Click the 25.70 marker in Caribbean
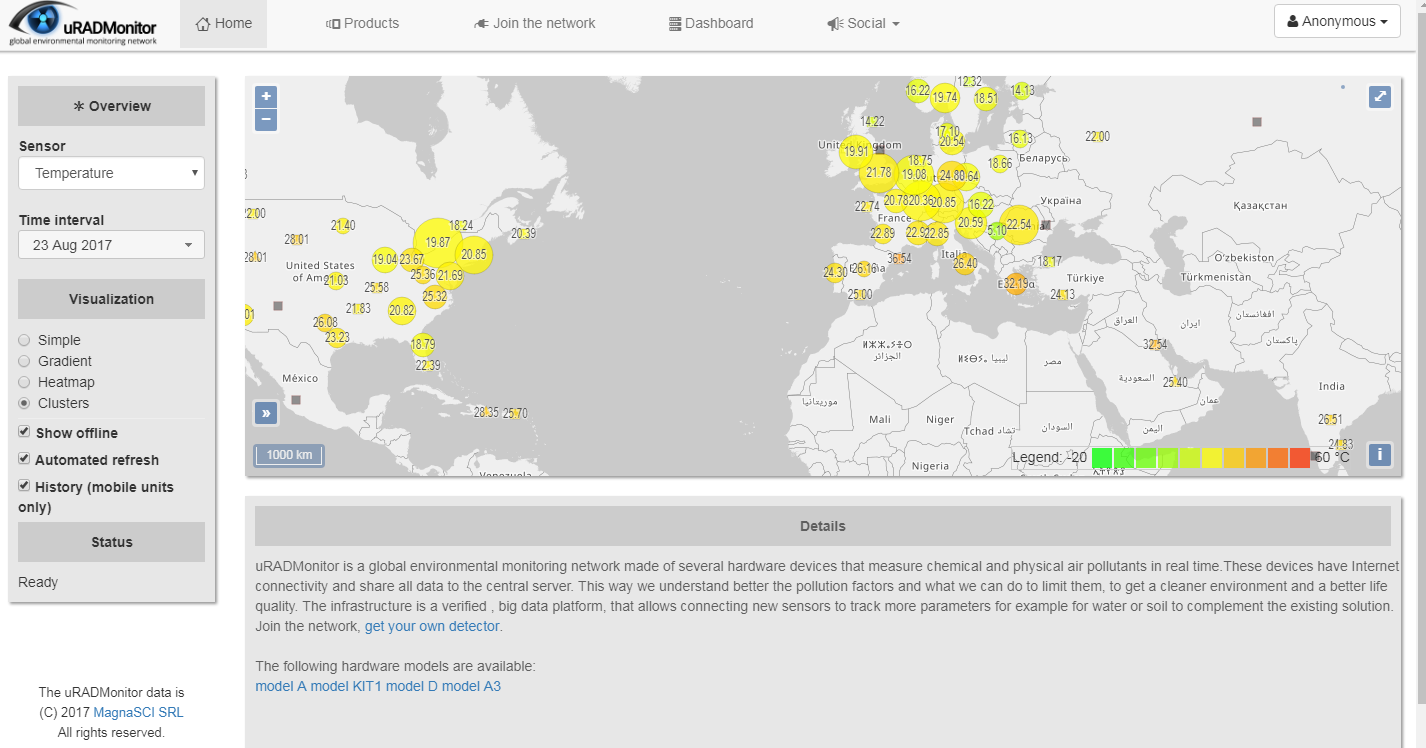Viewport: 1426px width, 748px height. pos(515,413)
